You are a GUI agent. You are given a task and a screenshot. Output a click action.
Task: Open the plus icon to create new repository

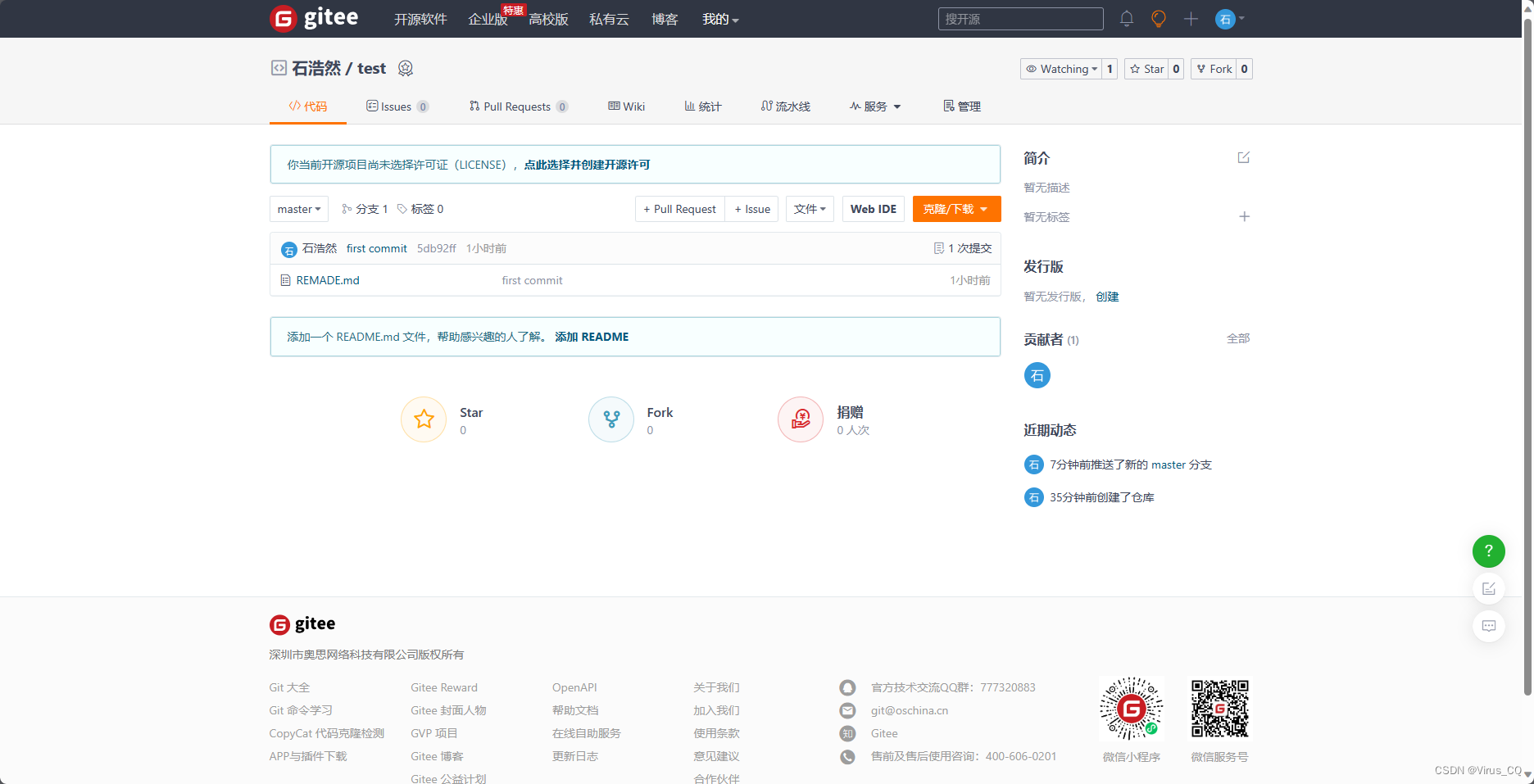pos(1191,18)
